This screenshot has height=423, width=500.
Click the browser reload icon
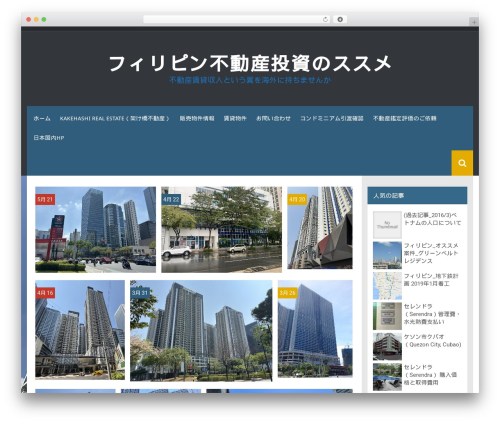pos(325,19)
